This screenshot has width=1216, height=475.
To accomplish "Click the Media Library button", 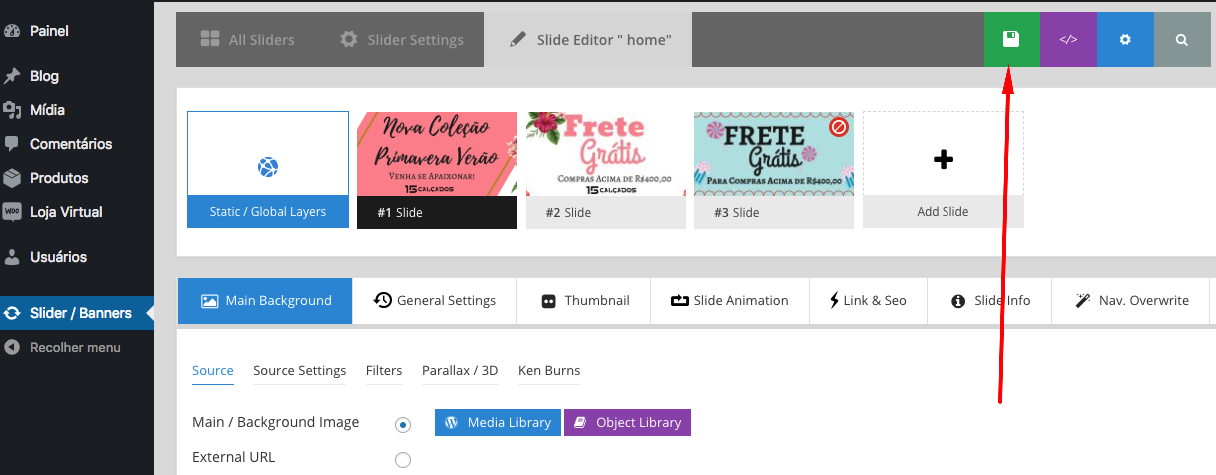I will [x=498, y=423].
